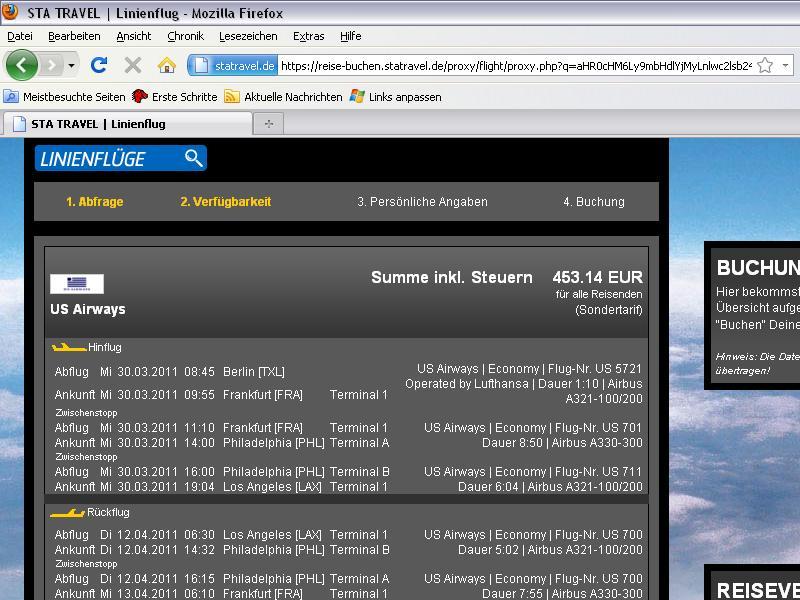
Task: Click Flug-Nr. US 711 flight details
Action: [533, 471]
